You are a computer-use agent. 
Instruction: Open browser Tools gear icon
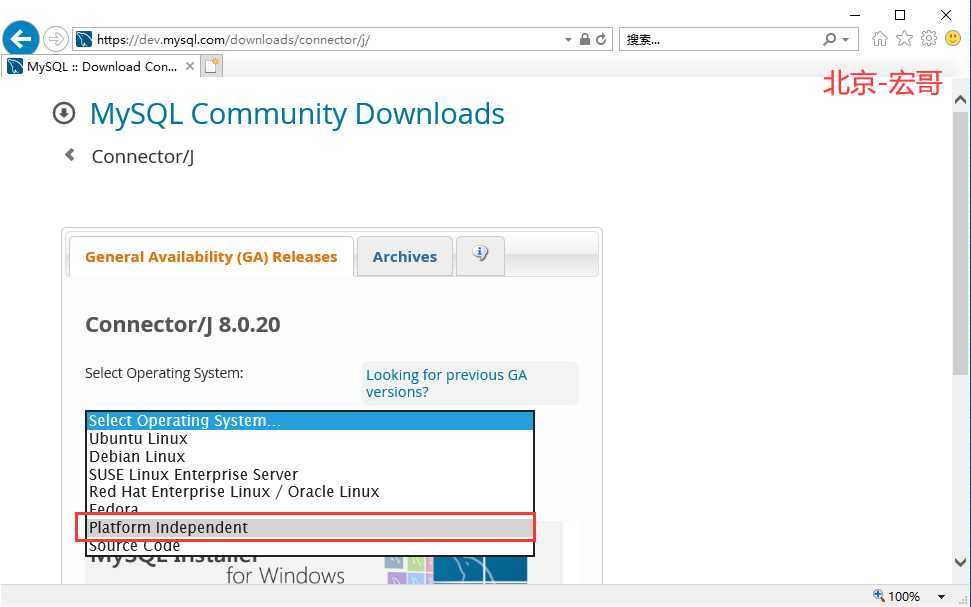coord(929,39)
